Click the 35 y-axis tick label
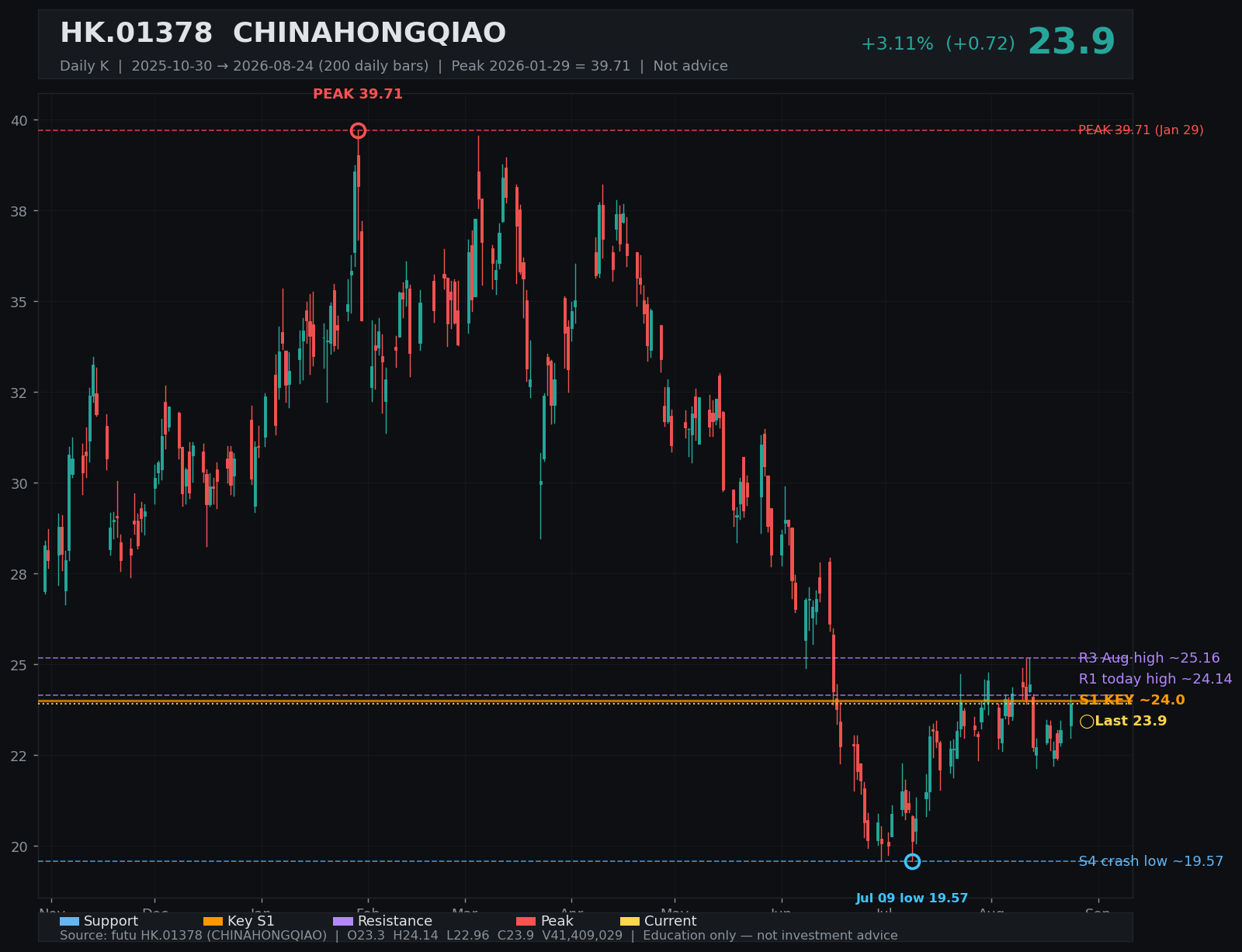Image resolution: width=1242 pixels, height=952 pixels. coord(19,302)
